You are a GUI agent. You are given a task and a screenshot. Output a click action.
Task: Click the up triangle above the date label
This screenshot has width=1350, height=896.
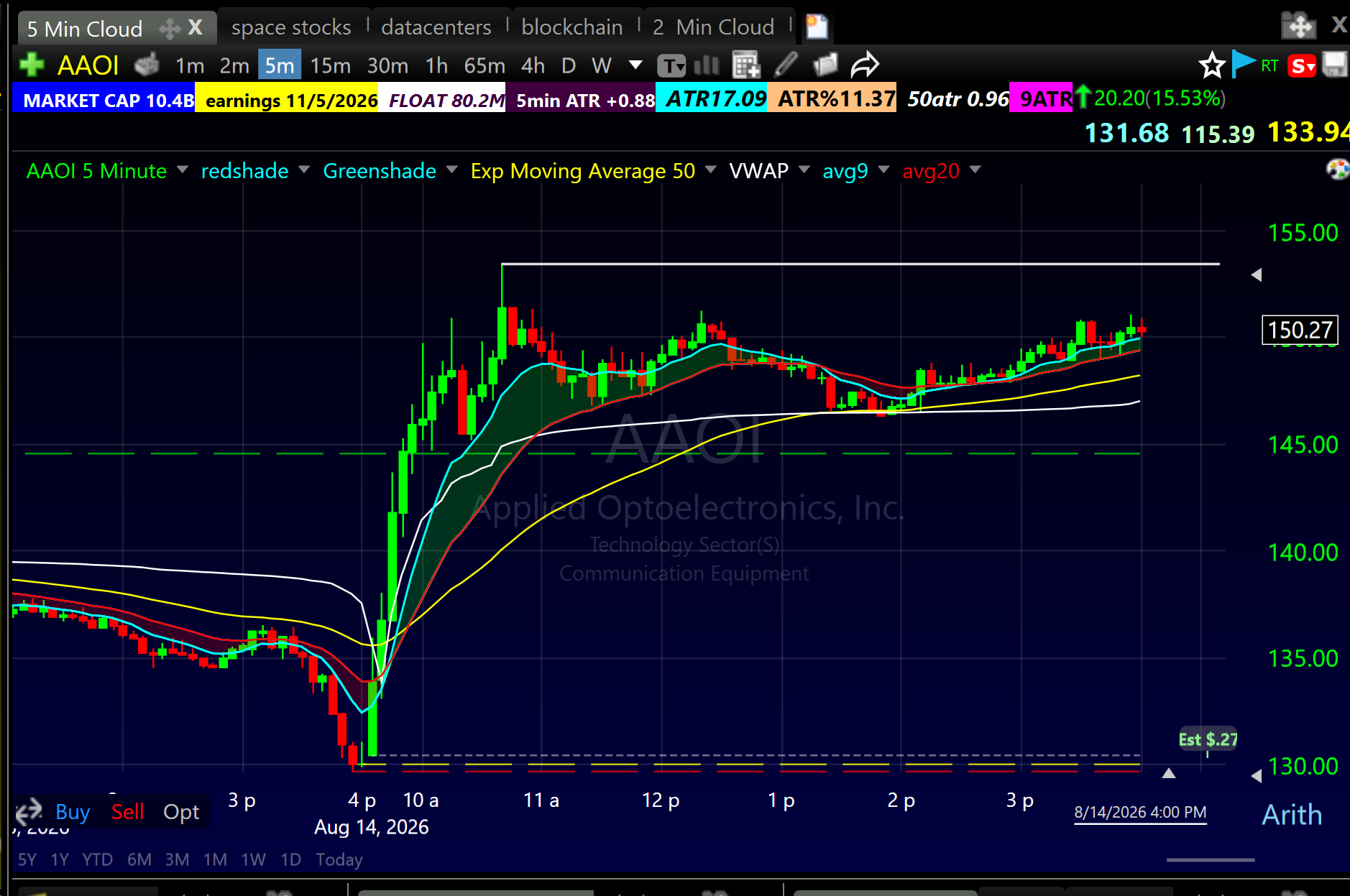(1169, 773)
